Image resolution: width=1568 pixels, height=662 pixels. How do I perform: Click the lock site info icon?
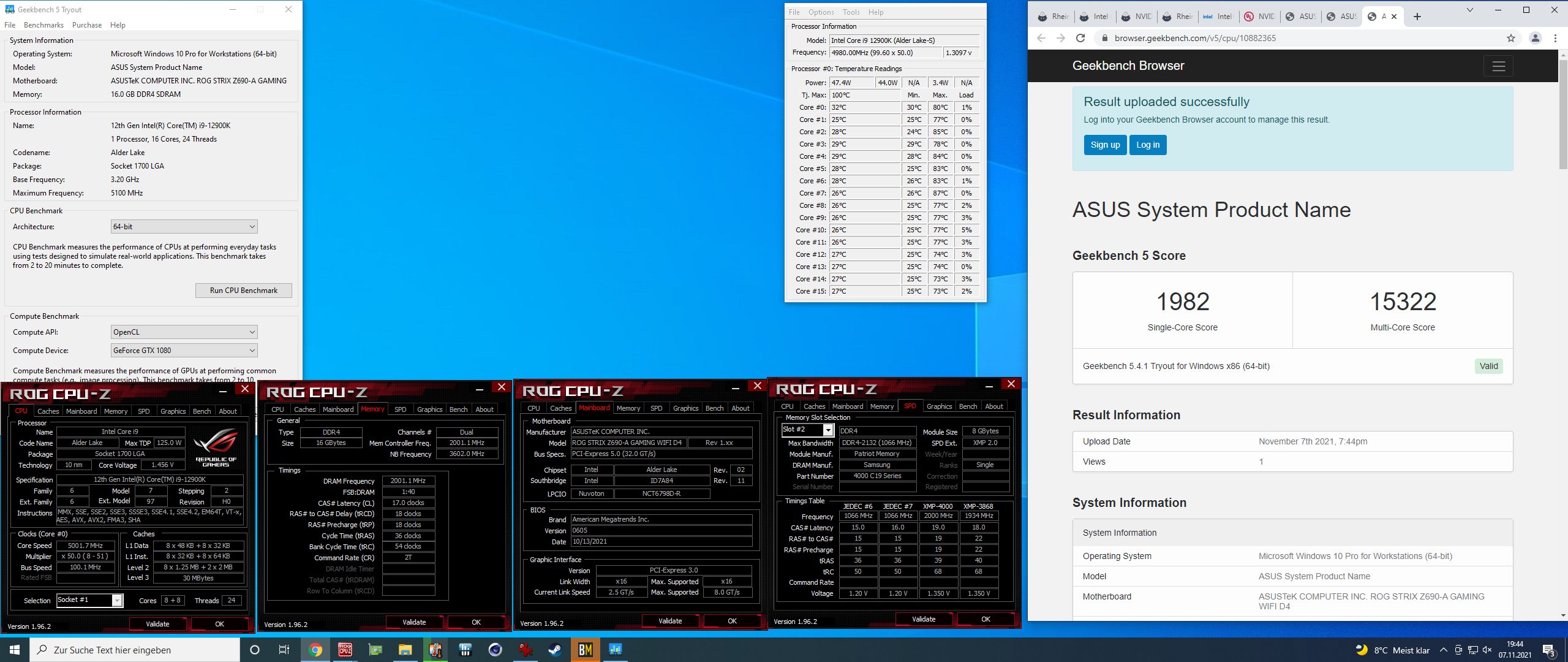[x=1104, y=38]
